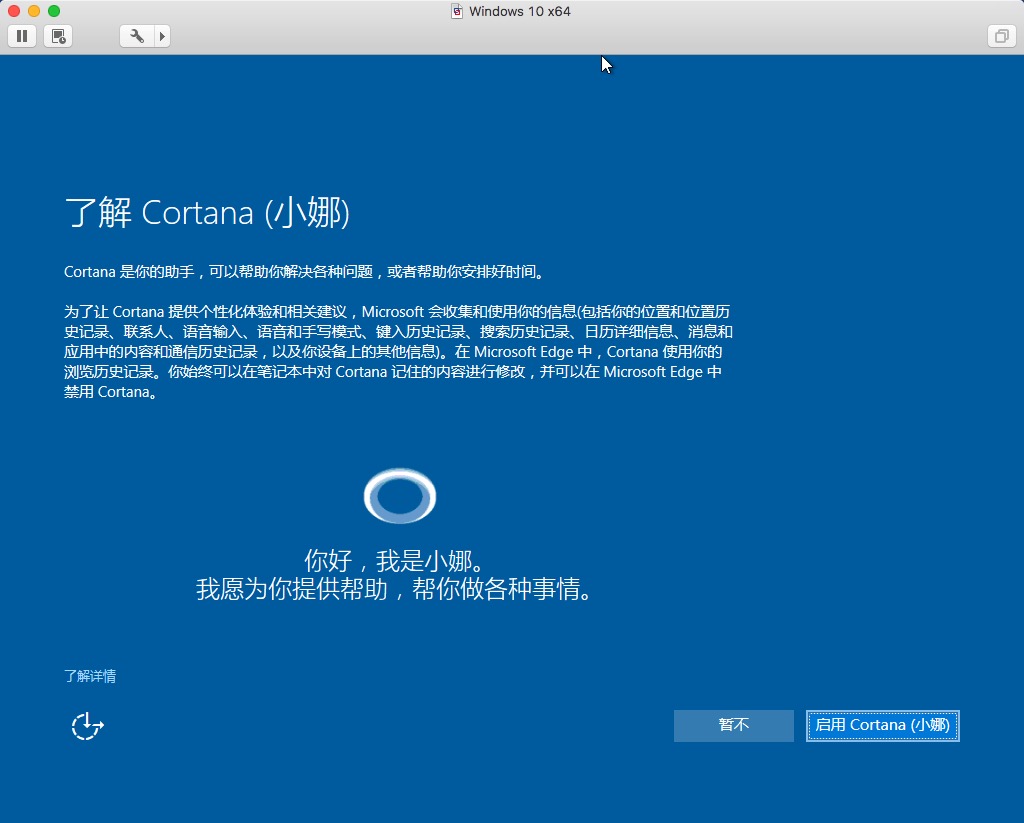Open the Ease of Access icon

[x=88, y=726]
